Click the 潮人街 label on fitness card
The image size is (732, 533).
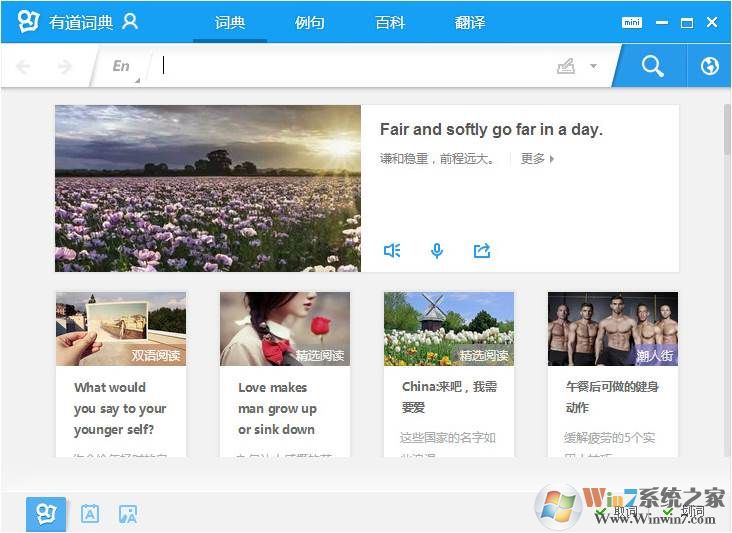(655, 356)
